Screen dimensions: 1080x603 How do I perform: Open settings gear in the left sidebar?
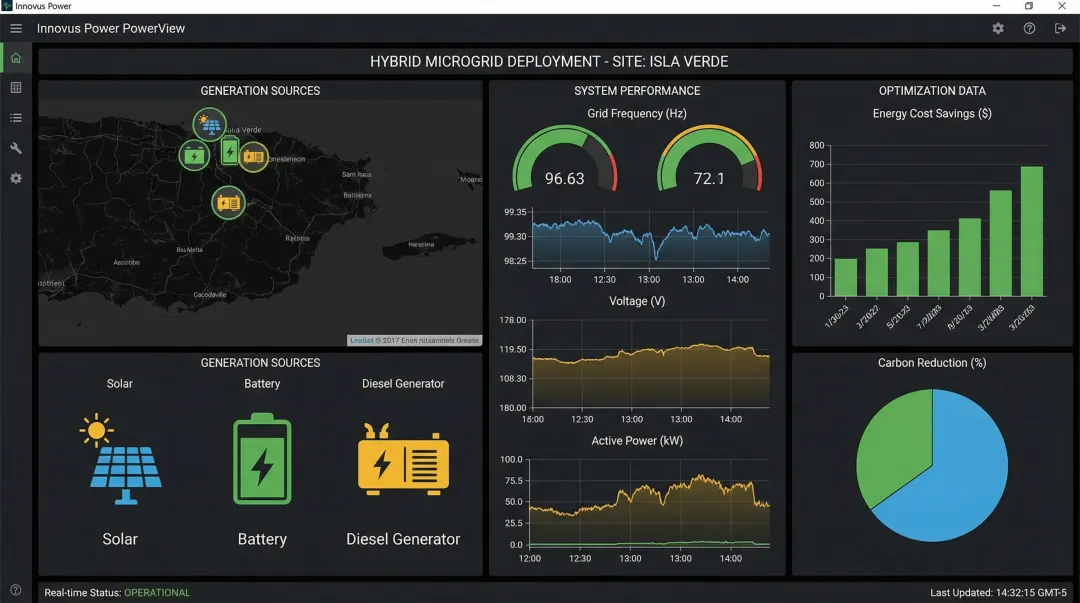click(16, 178)
